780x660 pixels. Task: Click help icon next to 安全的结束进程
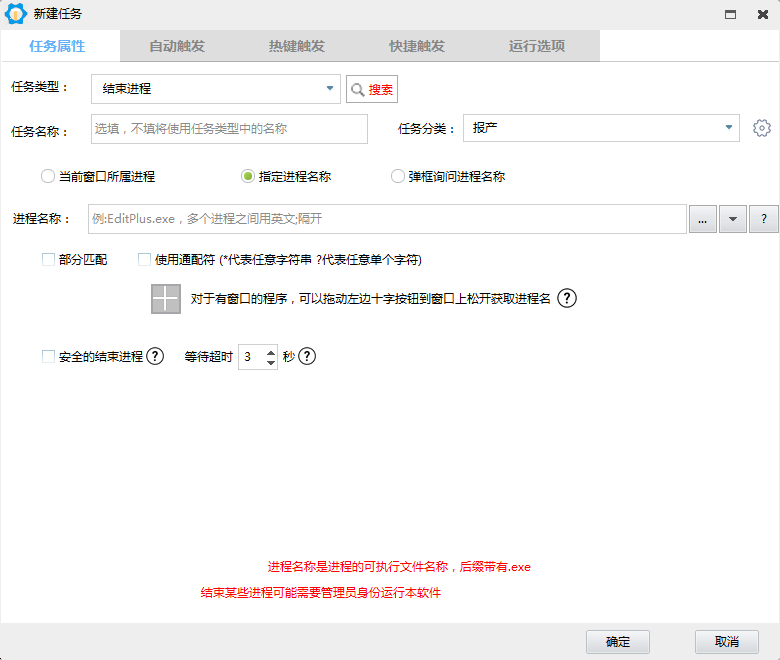point(155,356)
